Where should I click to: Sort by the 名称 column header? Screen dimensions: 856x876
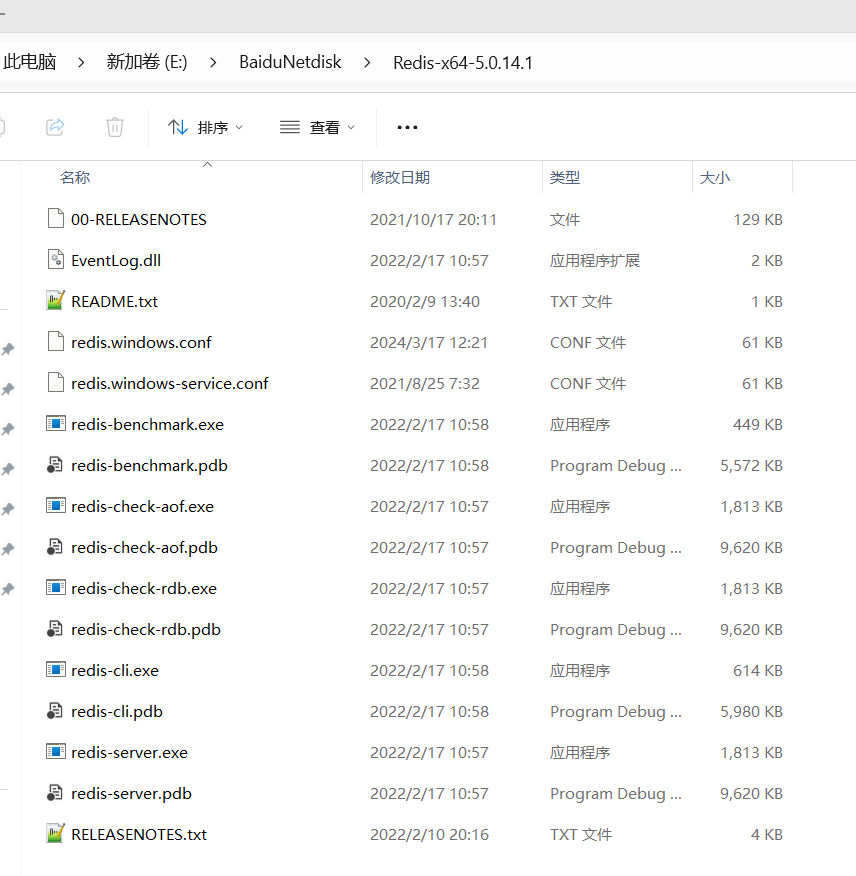tap(75, 178)
